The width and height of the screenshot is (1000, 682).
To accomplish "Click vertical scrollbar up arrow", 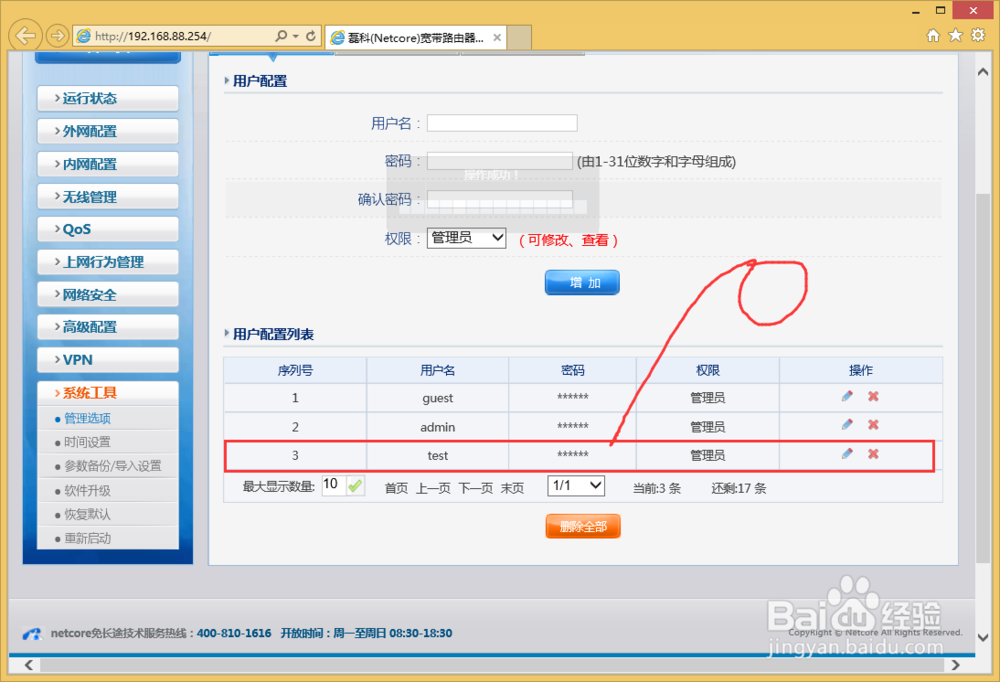I will click(x=983, y=72).
